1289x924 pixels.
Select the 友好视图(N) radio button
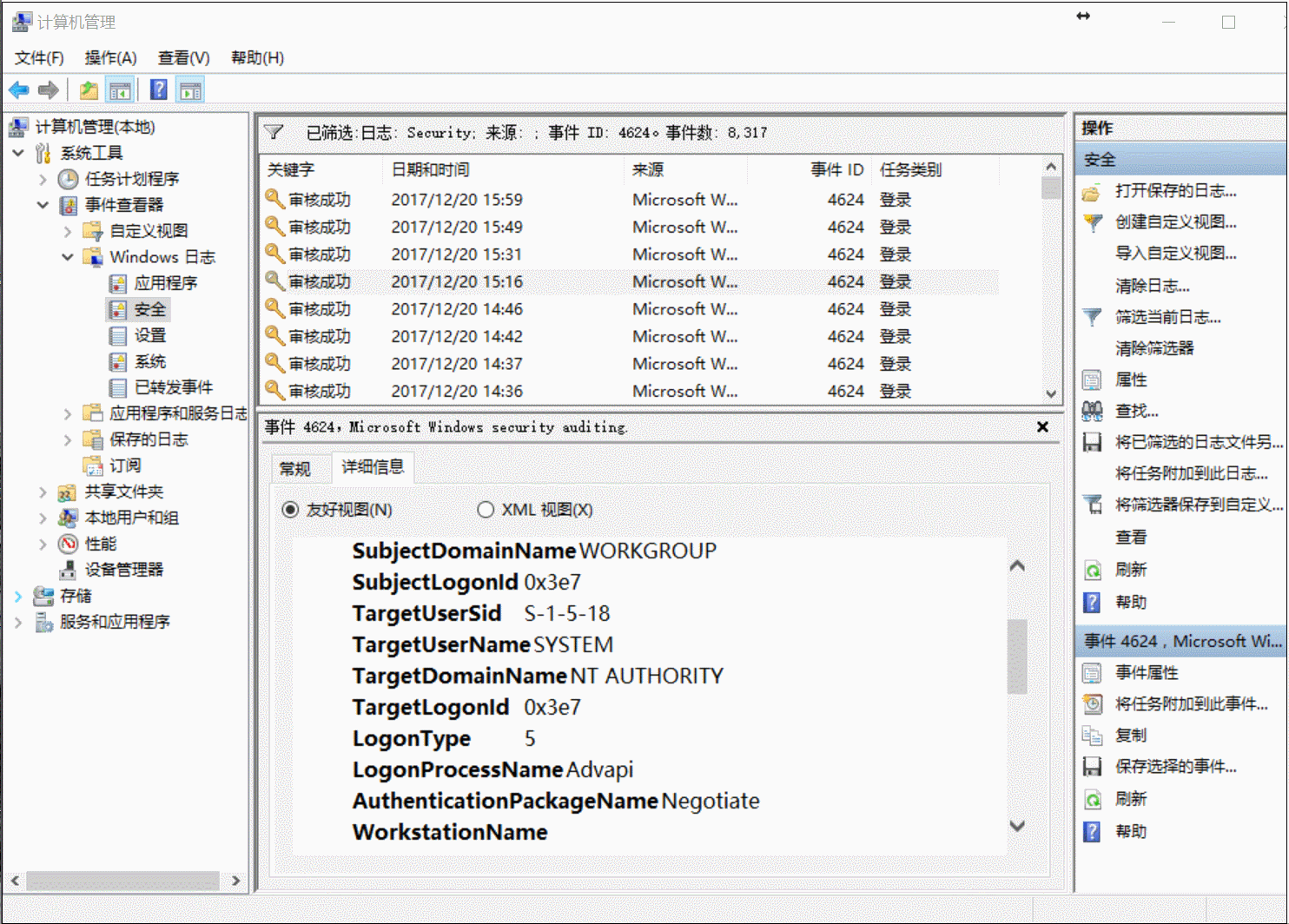[290, 510]
